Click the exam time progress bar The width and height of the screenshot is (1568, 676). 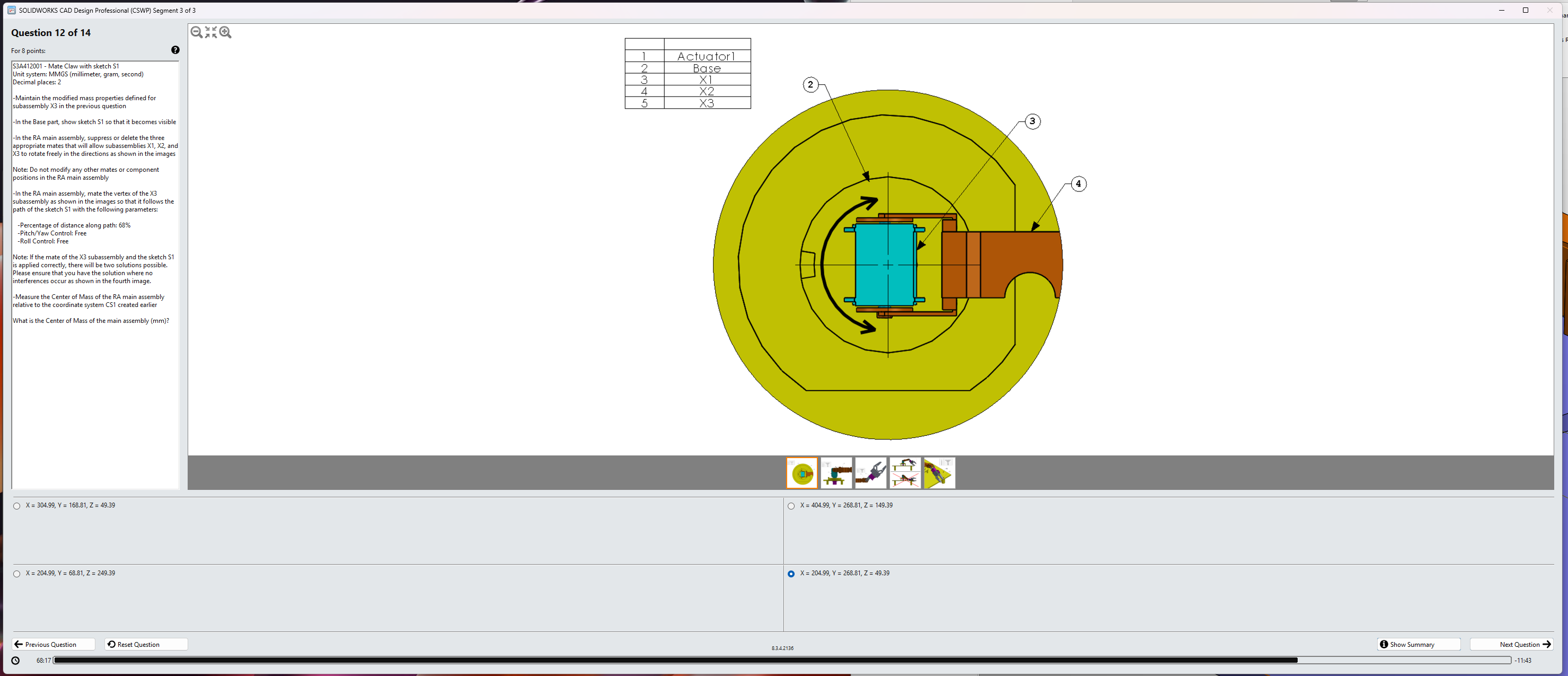781,660
